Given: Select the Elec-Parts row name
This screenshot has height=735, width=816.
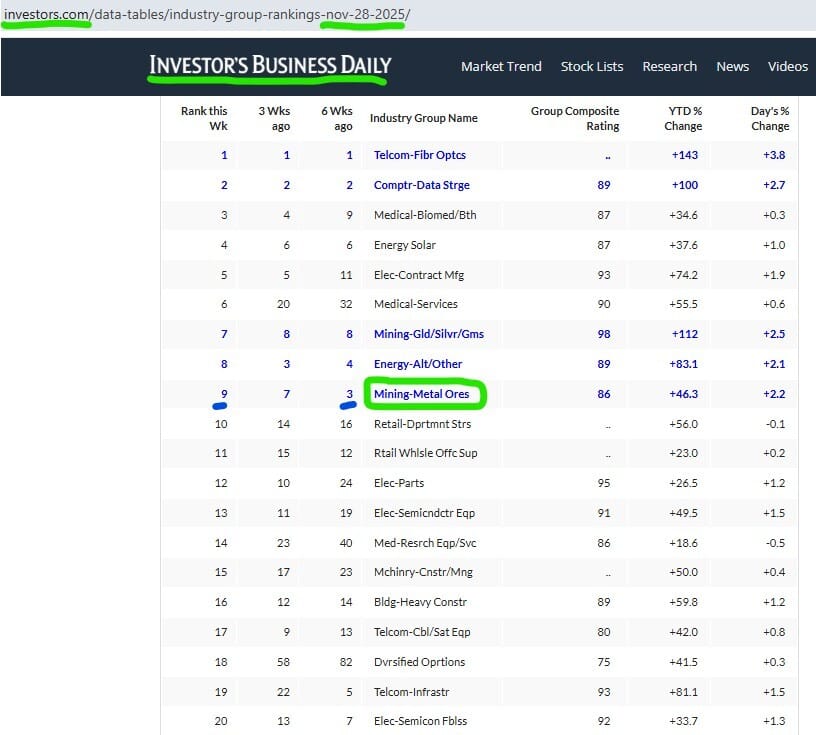Looking at the screenshot, I should coord(399,483).
